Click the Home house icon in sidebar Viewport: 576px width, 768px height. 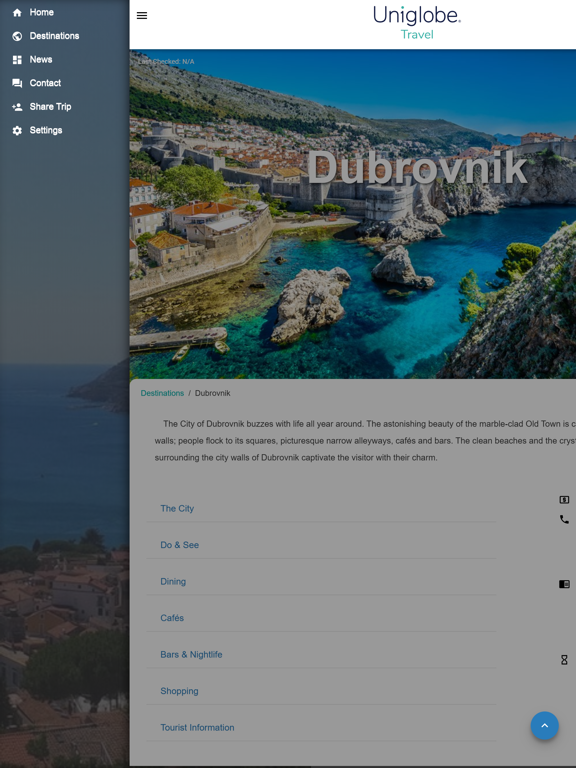click(x=17, y=13)
